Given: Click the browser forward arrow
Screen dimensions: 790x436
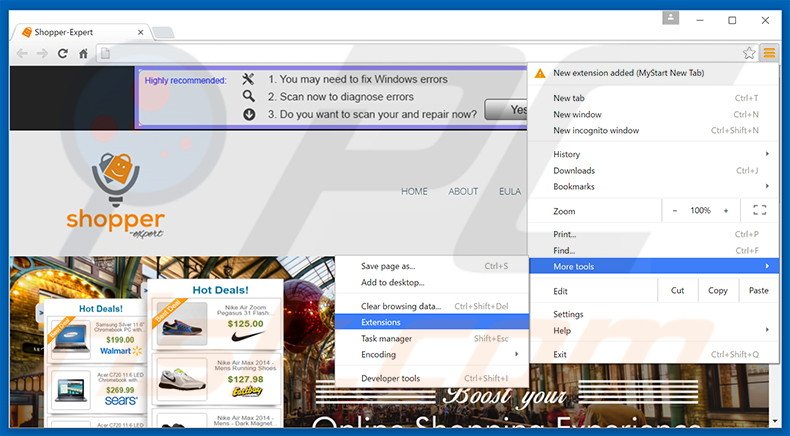Looking at the screenshot, I should coord(42,53).
